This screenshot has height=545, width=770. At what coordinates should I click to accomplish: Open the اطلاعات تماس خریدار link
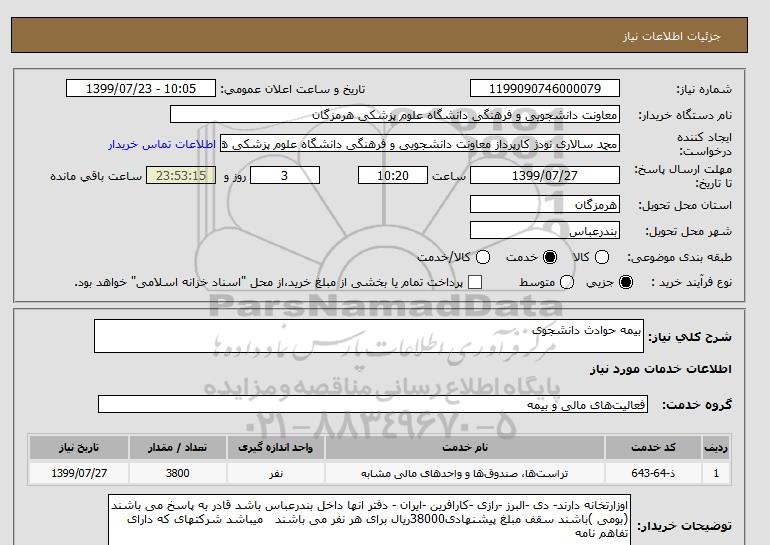pyautogui.click(x=162, y=145)
